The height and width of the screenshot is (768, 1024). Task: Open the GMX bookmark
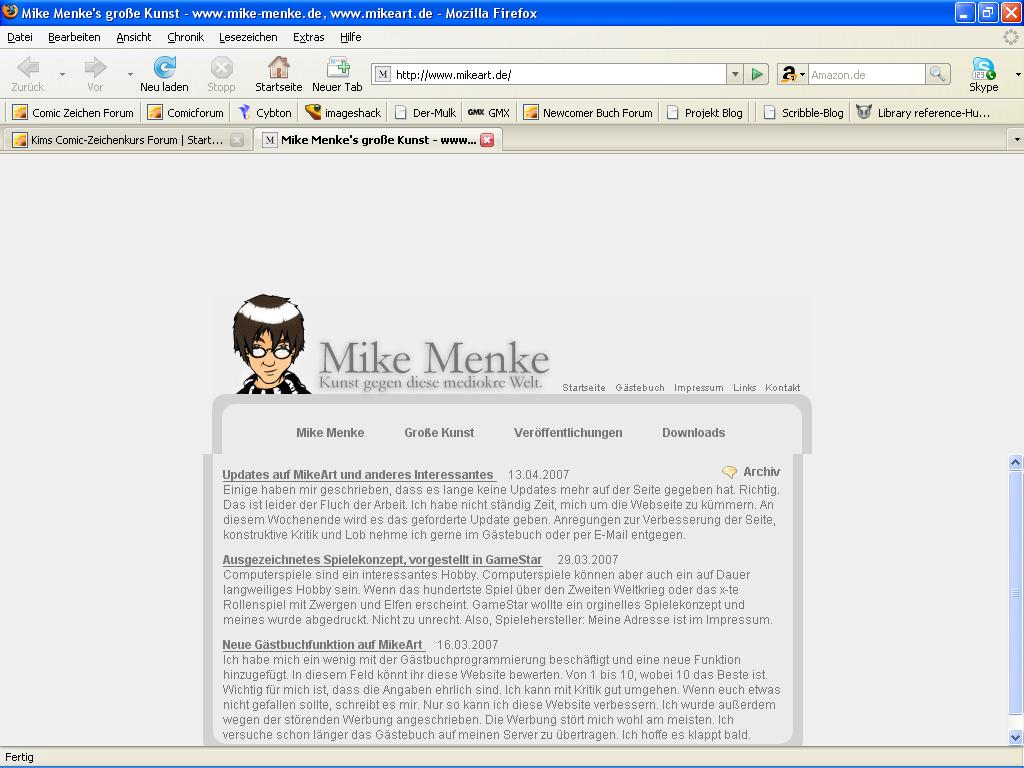pyautogui.click(x=489, y=113)
